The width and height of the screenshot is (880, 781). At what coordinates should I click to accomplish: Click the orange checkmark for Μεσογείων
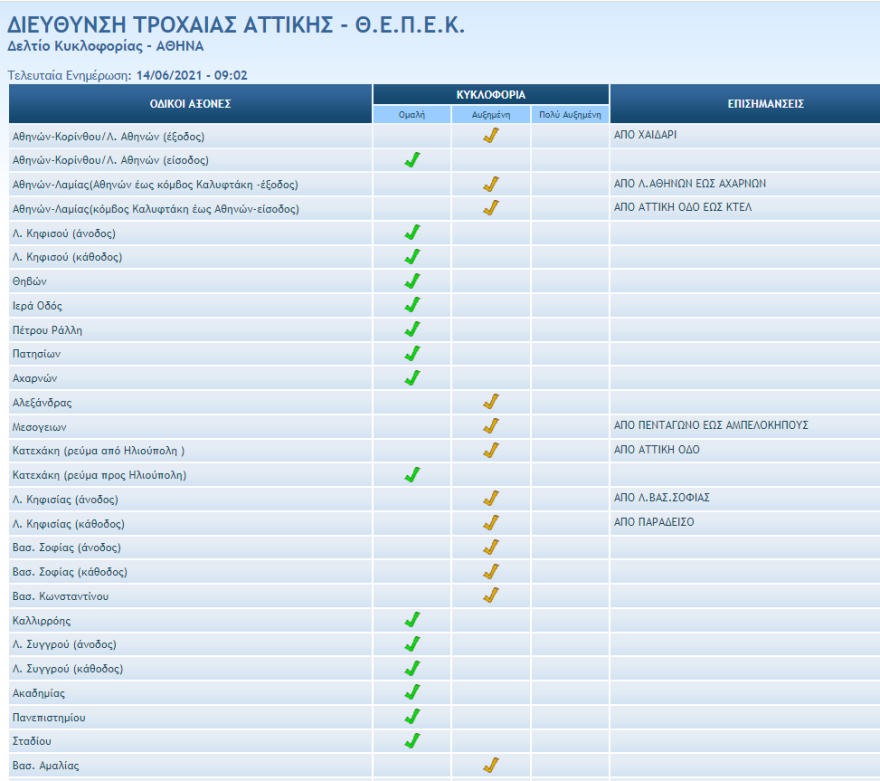(490, 426)
